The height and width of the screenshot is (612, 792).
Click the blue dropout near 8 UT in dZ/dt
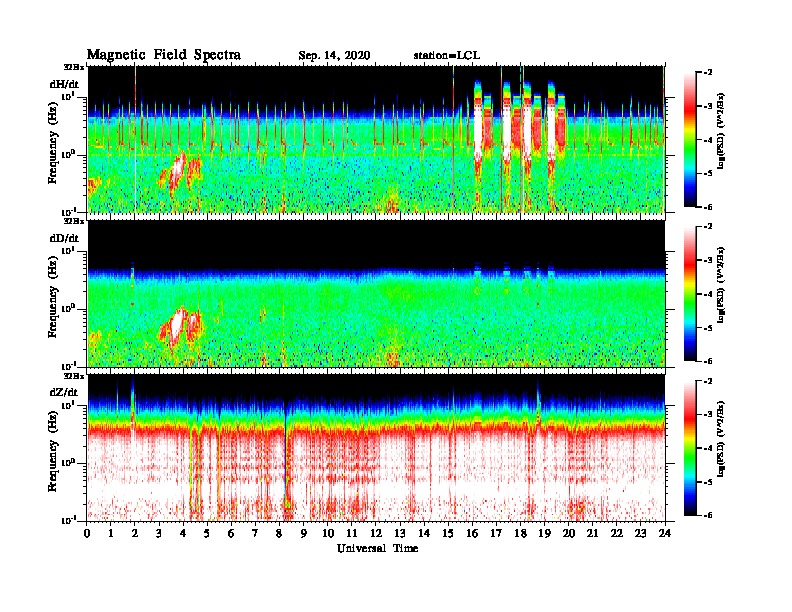point(286,460)
